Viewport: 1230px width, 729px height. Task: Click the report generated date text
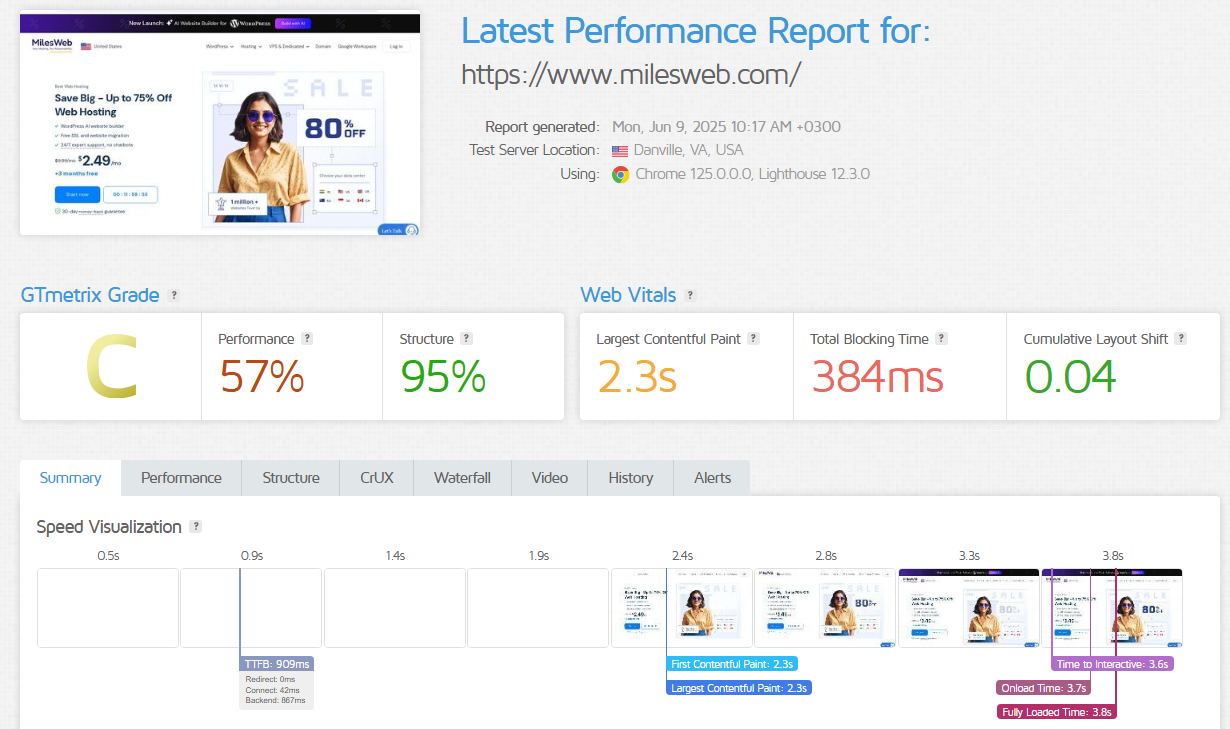[726, 127]
